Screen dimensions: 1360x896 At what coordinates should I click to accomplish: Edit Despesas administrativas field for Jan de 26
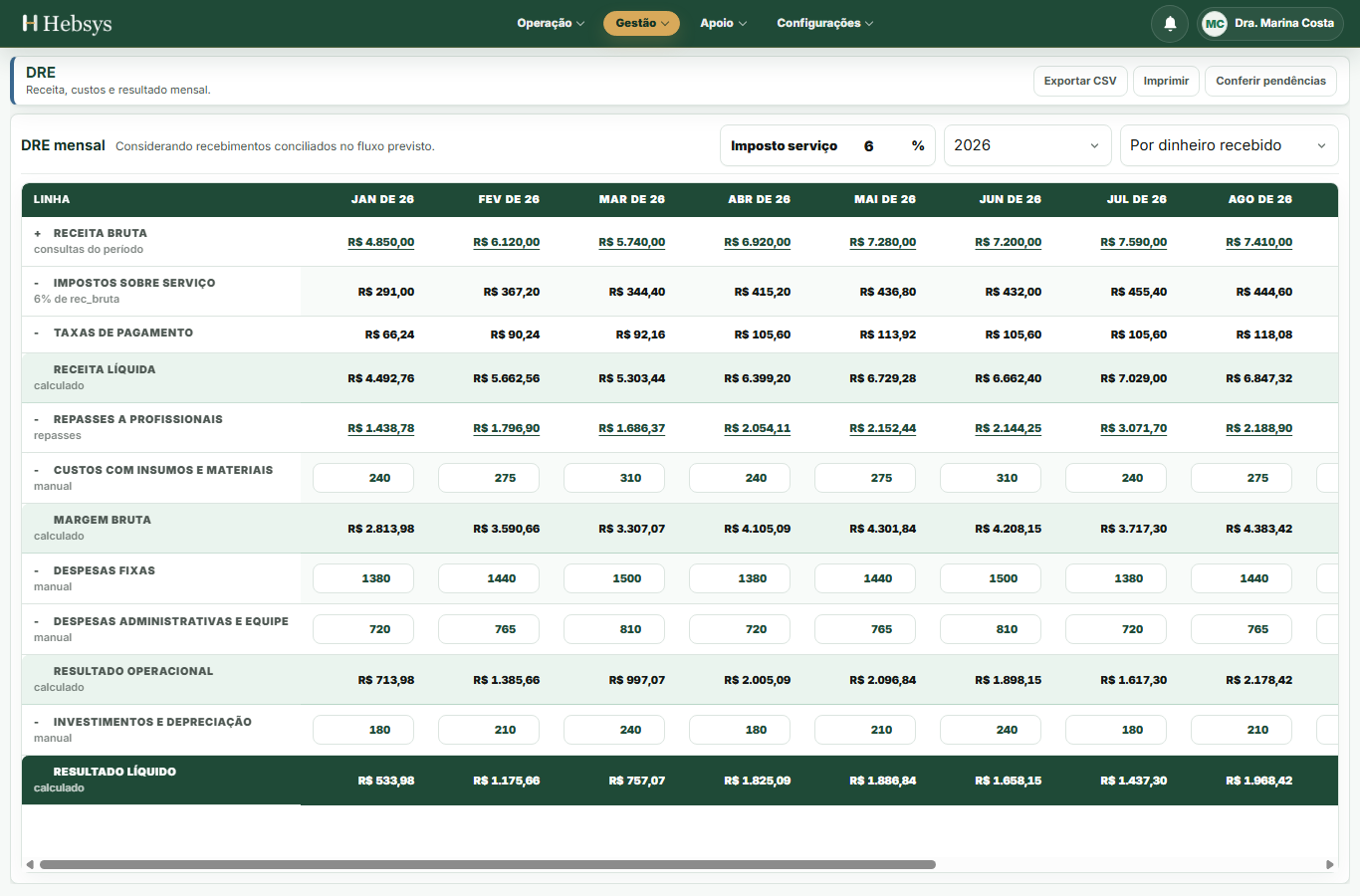tap(363, 629)
